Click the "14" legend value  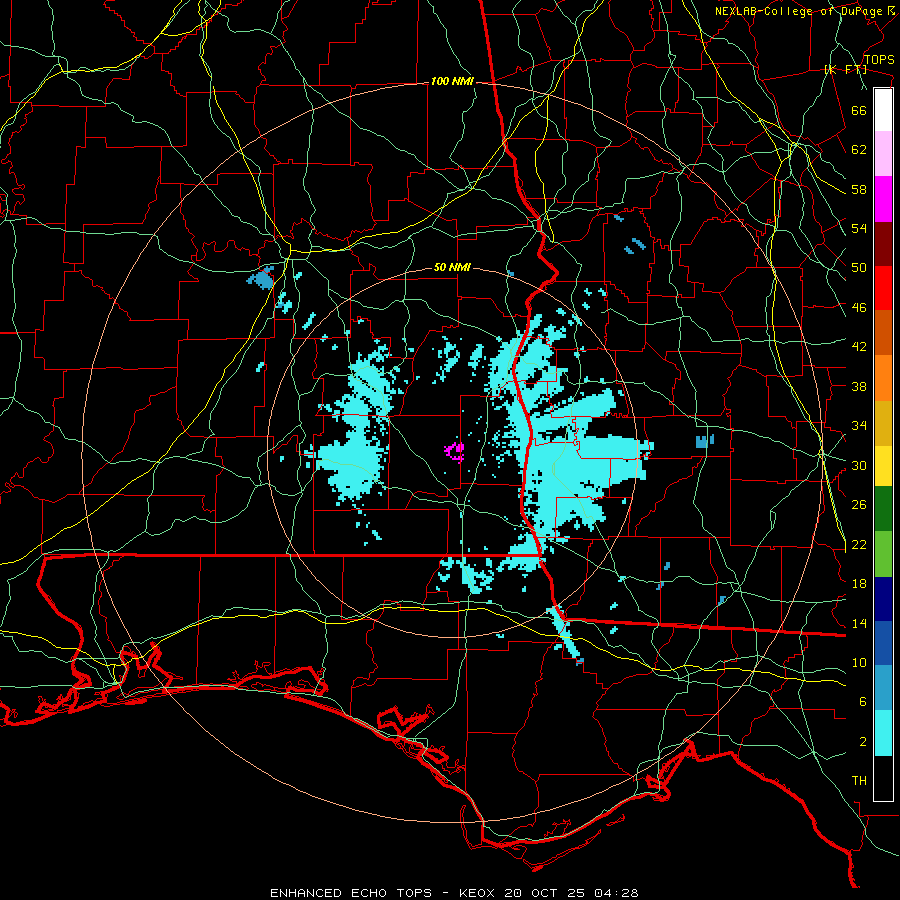coord(859,623)
